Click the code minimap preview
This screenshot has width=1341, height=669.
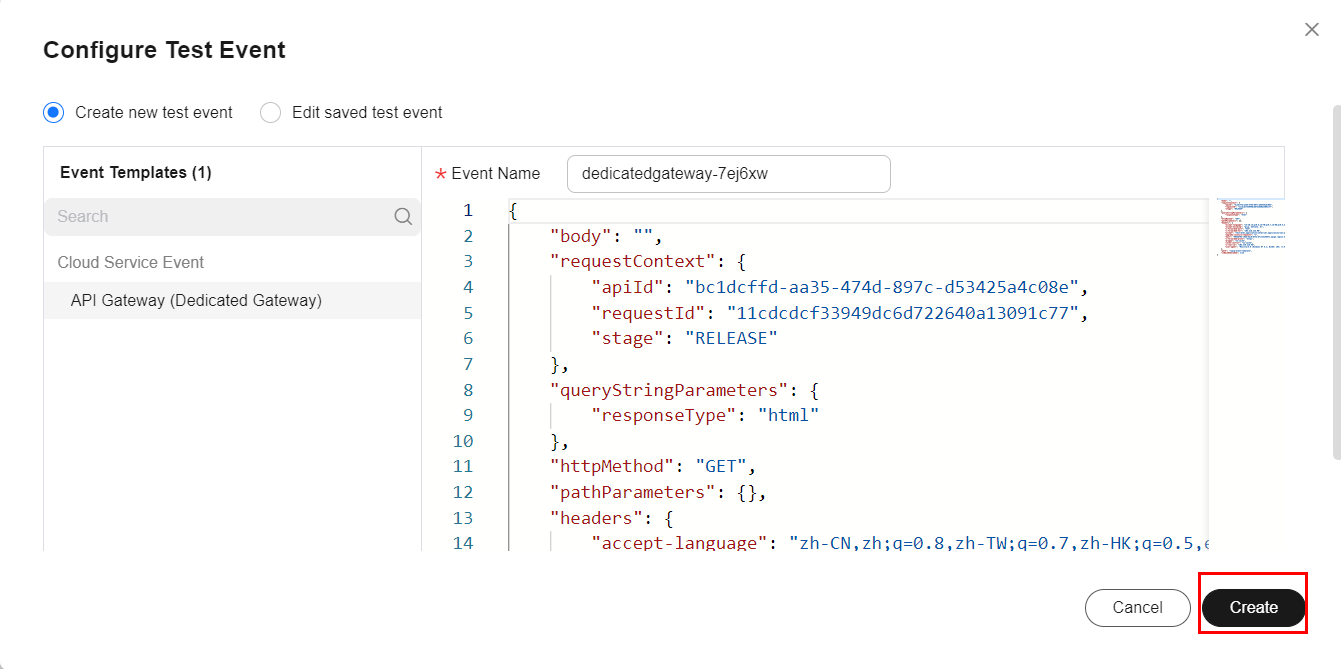pyautogui.click(x=1250, y=227)
